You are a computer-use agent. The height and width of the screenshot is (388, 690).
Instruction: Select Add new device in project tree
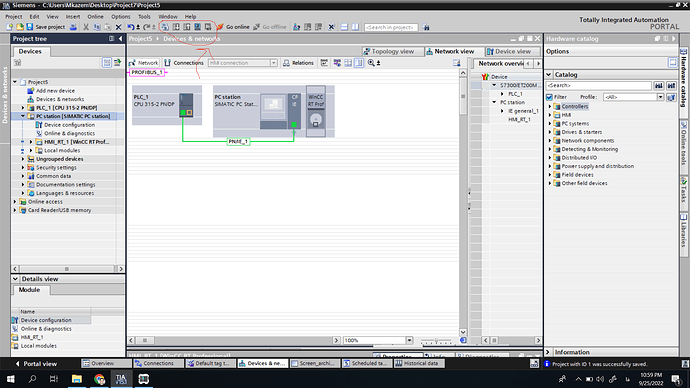[x=55, y=91]
